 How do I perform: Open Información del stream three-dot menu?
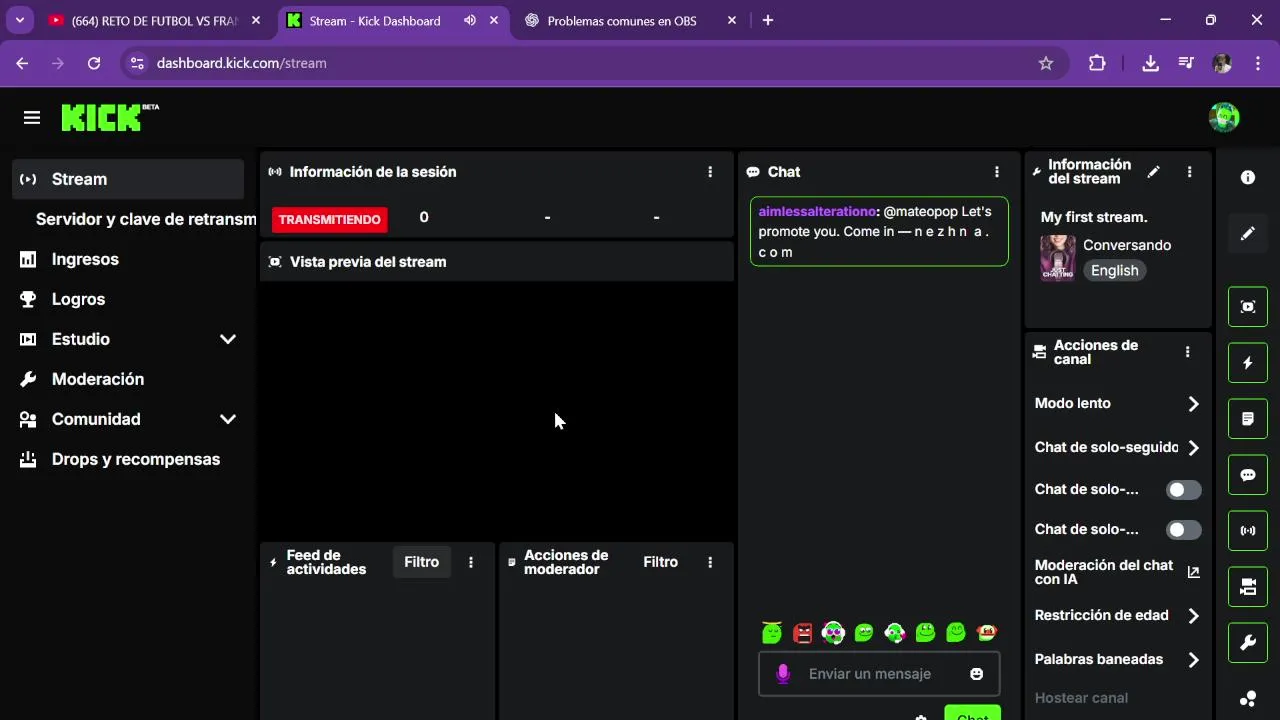point(1189,172)
